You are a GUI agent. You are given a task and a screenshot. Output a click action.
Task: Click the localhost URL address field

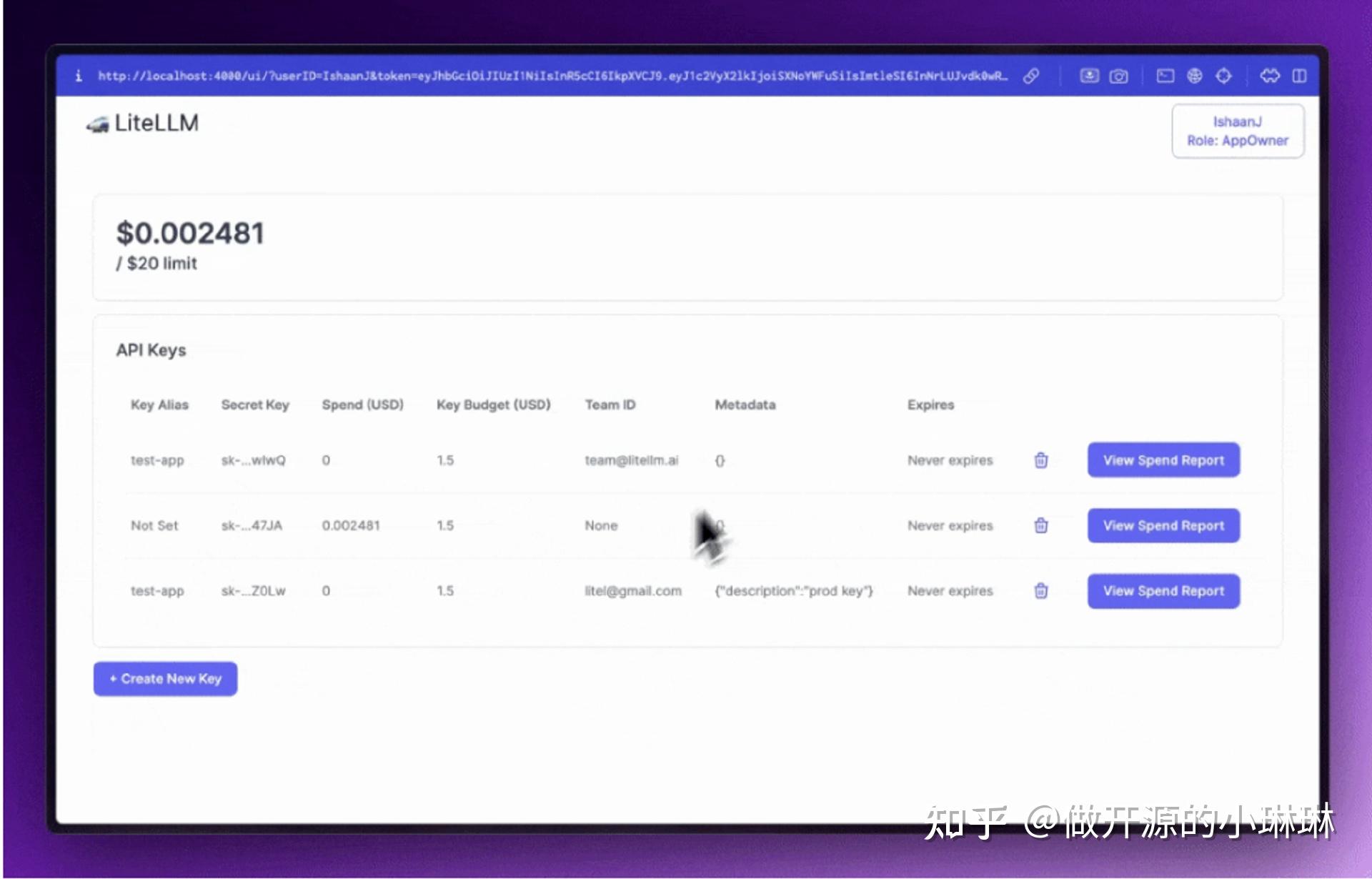tap(552, 76)
